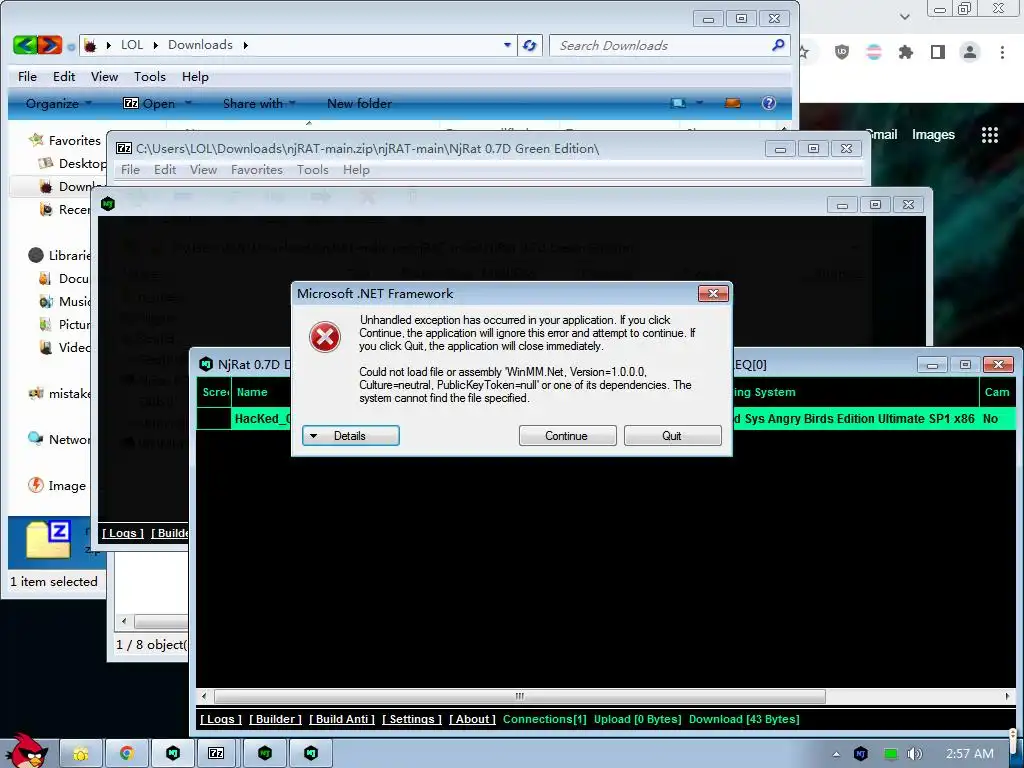This screenshot has width=1024, height=768.
Task: Click the NjRat scrollbar left arrow
Action: pos(204,696)
